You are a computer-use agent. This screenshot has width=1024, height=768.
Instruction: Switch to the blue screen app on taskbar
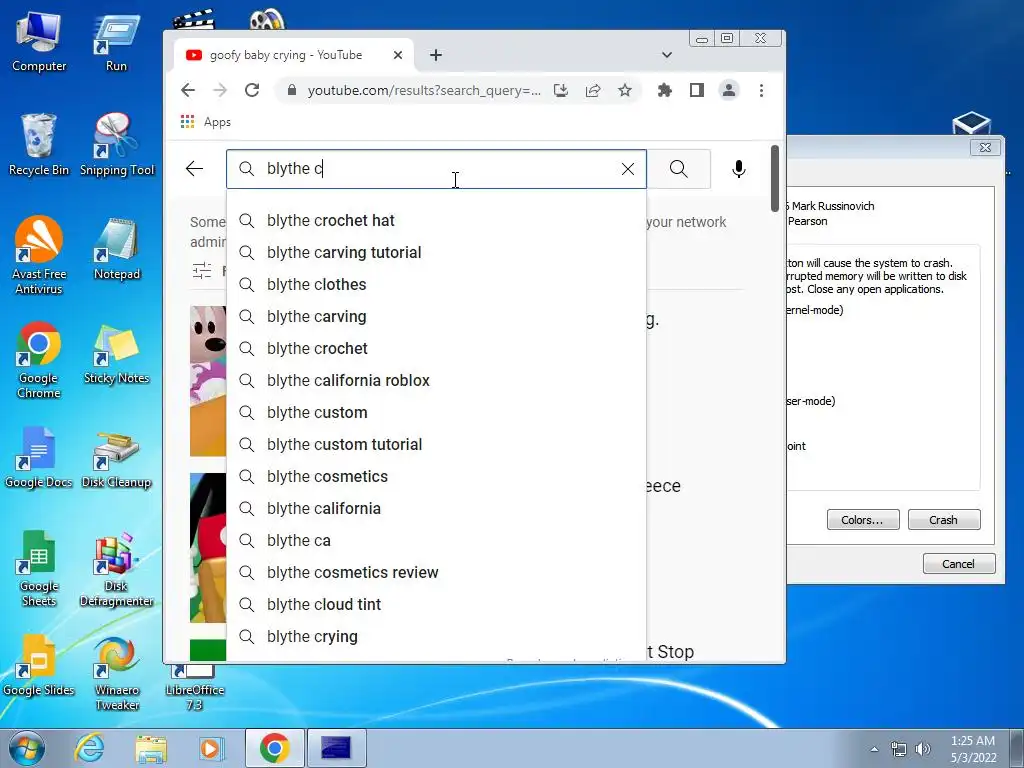pyautogui.click(x=336, y=748)
